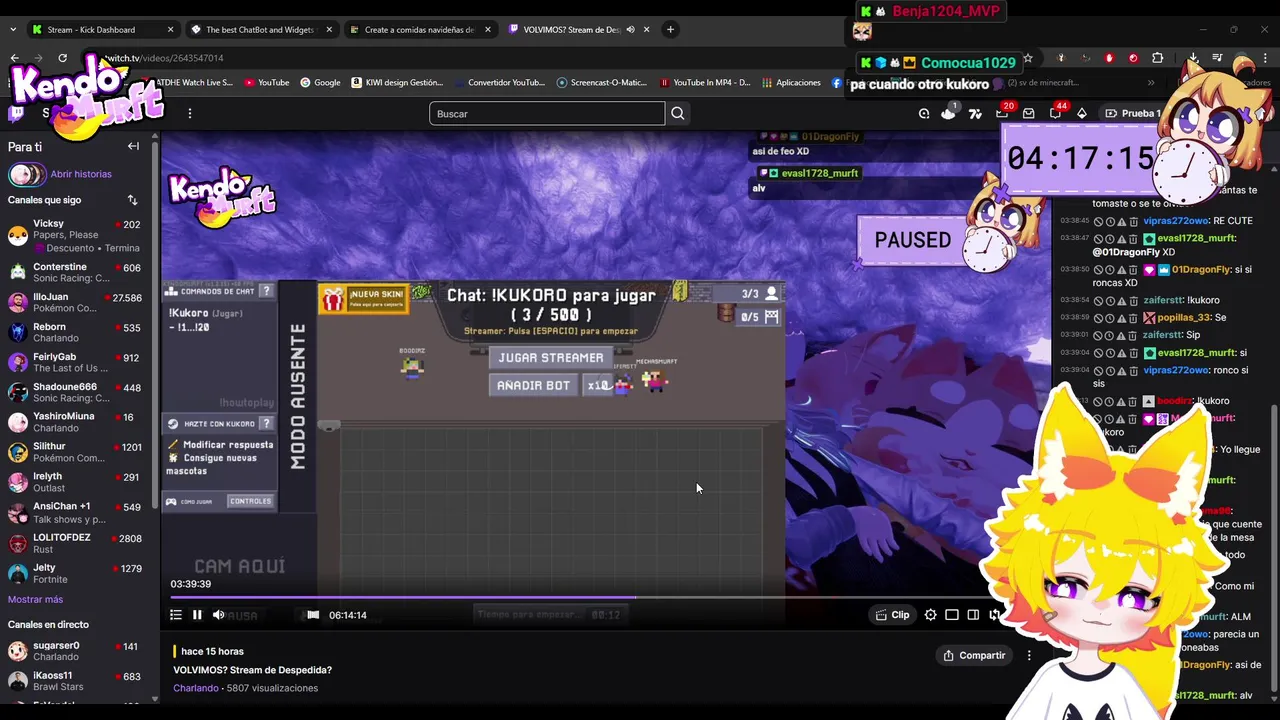This screenshot has height=720, width=1280.
Task: Open sugarser0 live channel
Action: (78, 651)
